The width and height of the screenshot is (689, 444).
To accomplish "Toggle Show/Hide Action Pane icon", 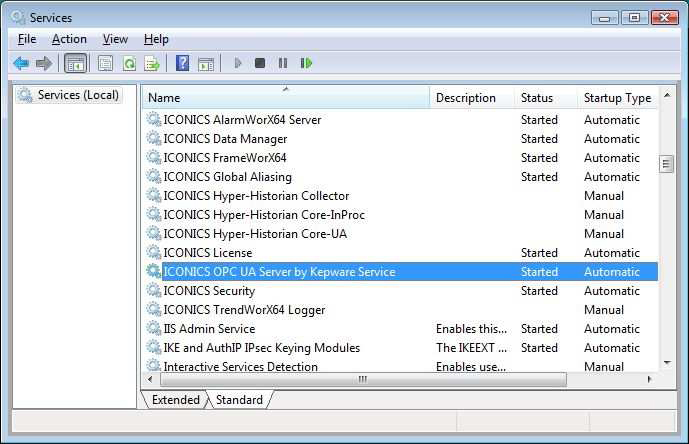I will (206, 64).
